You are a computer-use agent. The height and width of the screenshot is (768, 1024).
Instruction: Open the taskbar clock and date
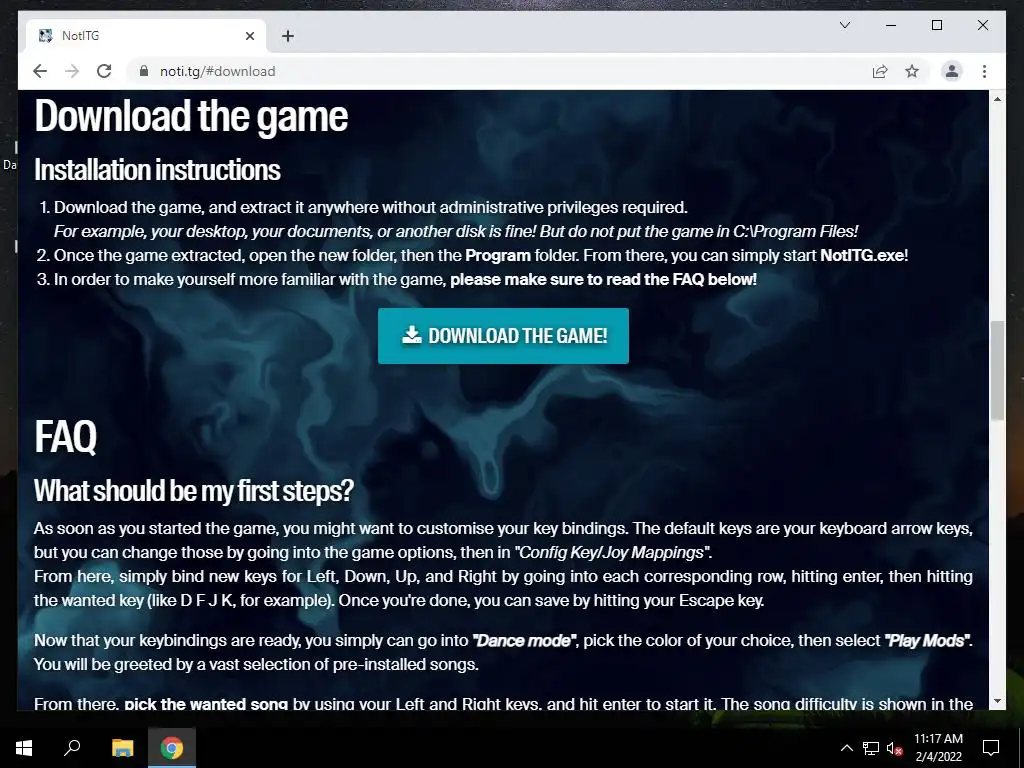(x=938, y=748)
